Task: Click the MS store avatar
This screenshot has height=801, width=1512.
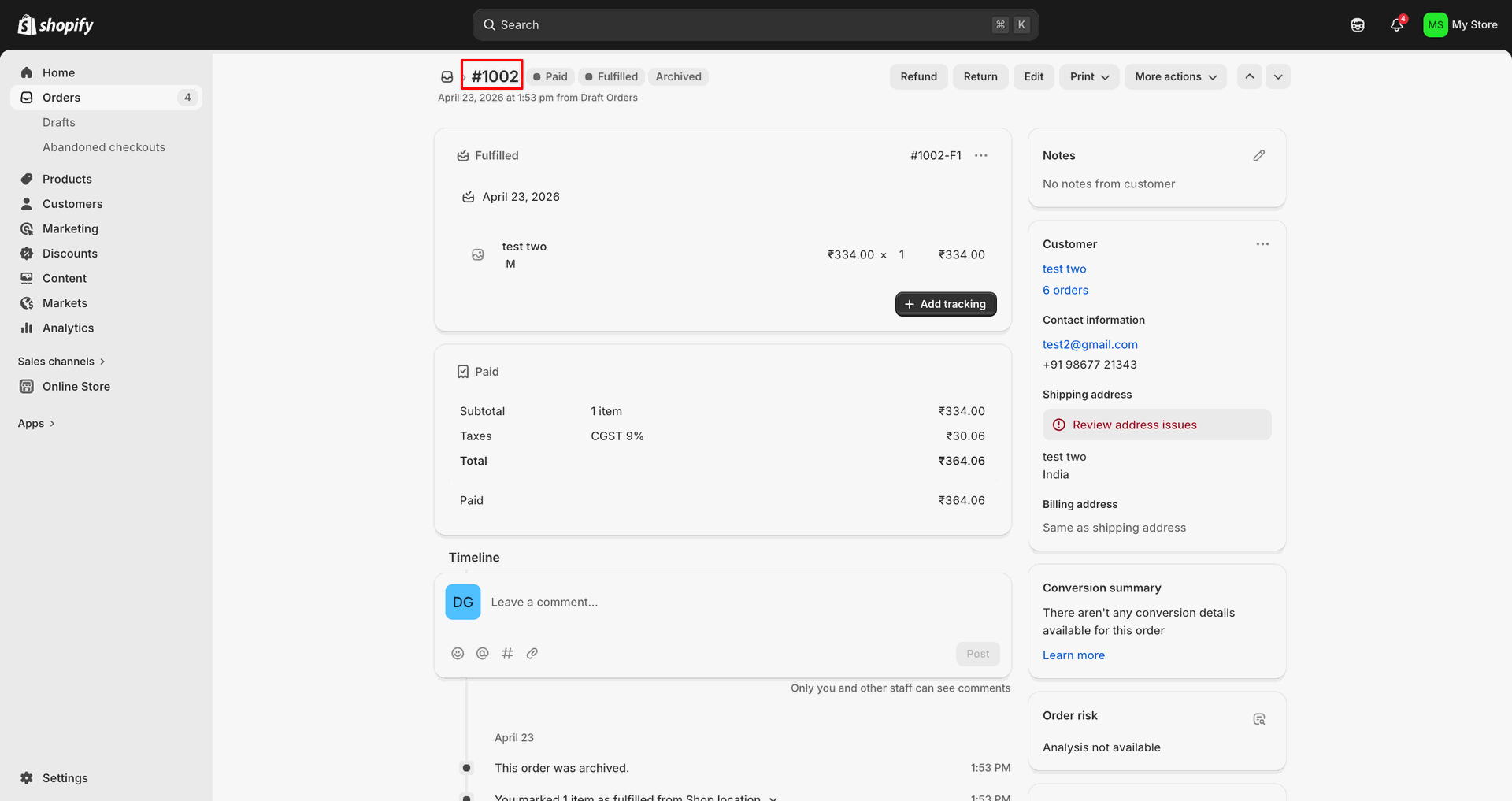Action: coord(1435,25)
